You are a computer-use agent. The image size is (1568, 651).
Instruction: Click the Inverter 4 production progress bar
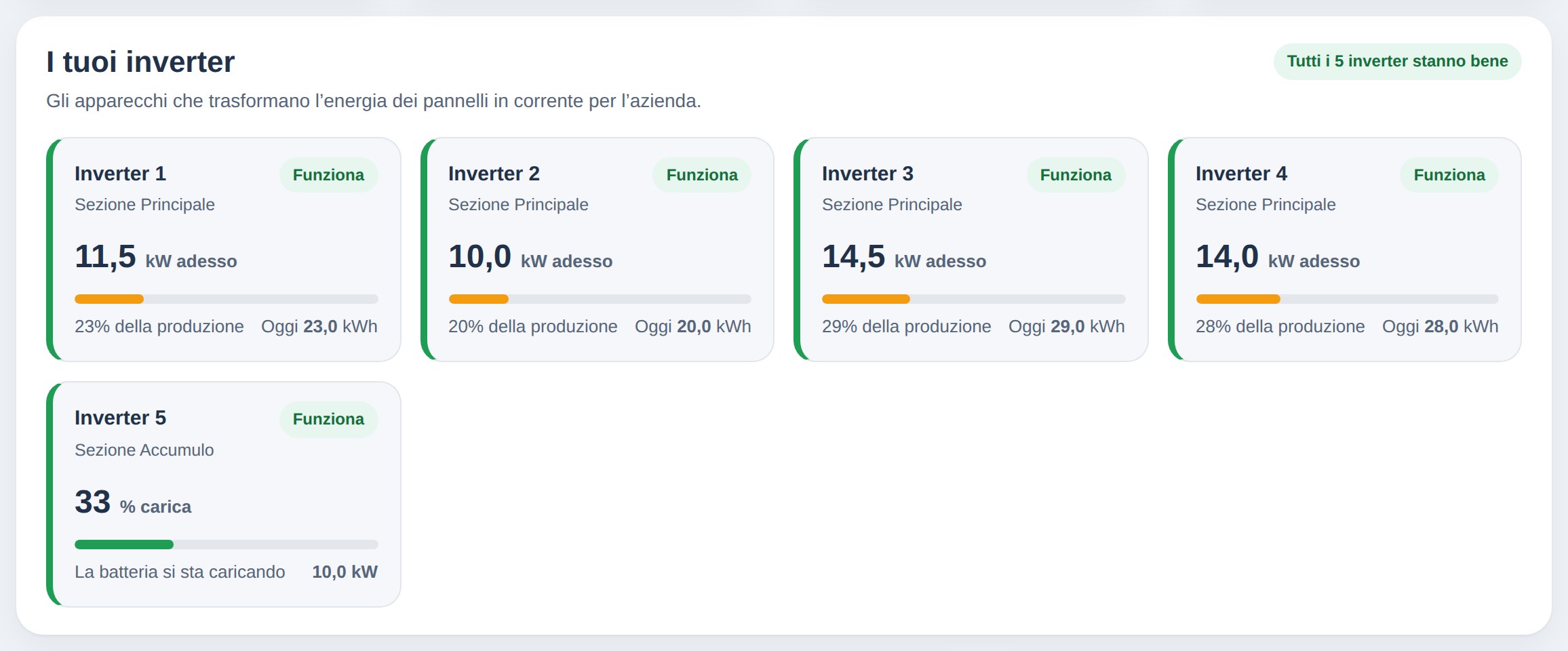[1347, 299]
